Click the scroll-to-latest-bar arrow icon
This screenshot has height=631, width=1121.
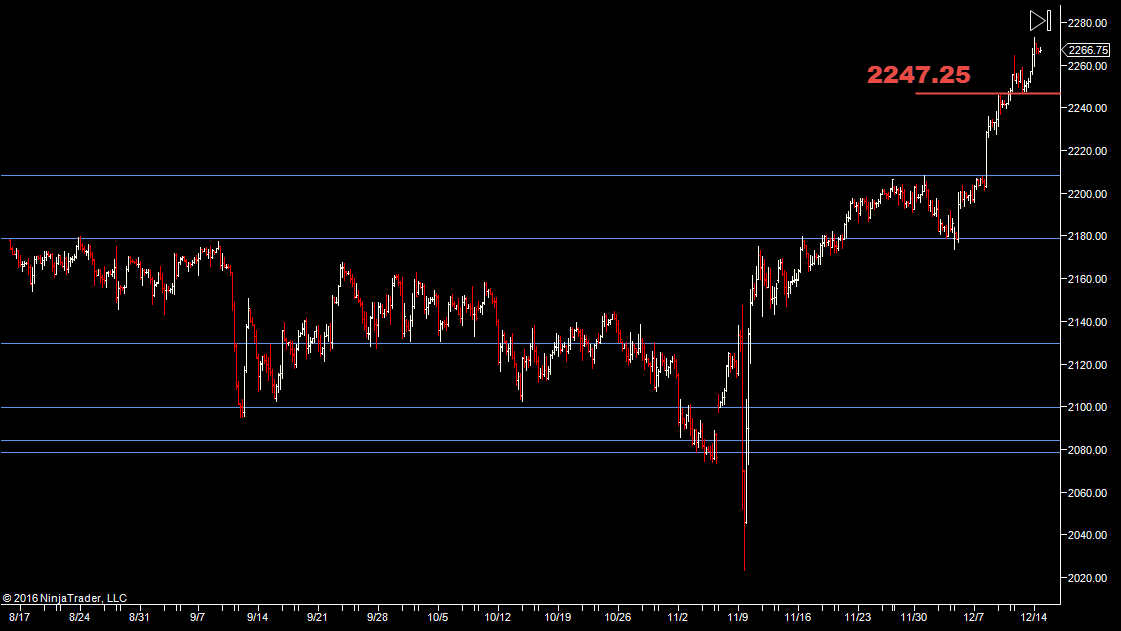click(1039, 20)
